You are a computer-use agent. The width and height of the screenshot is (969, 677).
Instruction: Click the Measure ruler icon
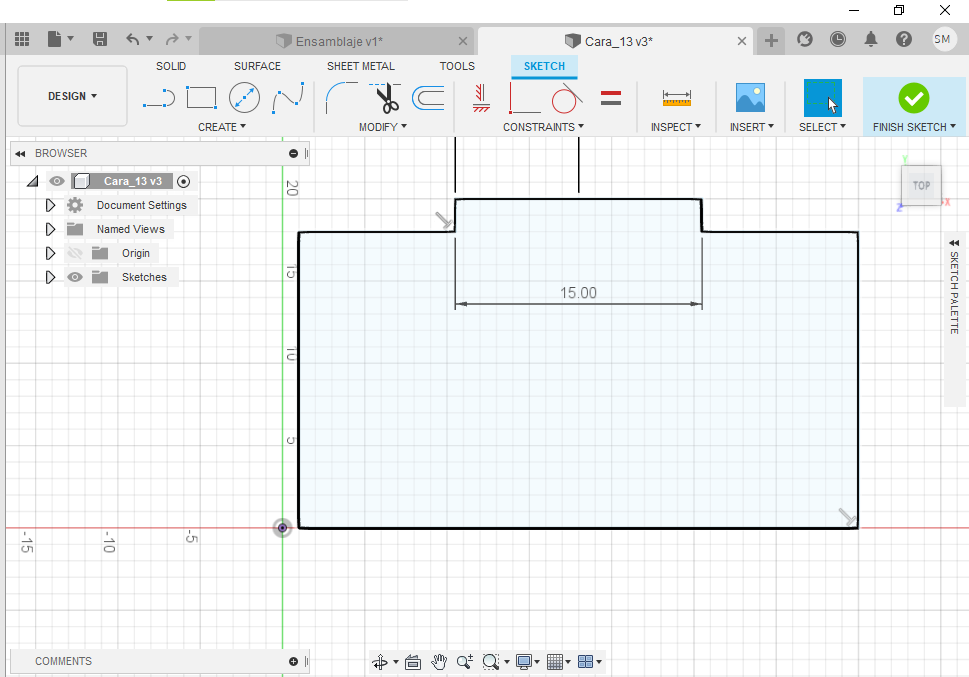677,98
